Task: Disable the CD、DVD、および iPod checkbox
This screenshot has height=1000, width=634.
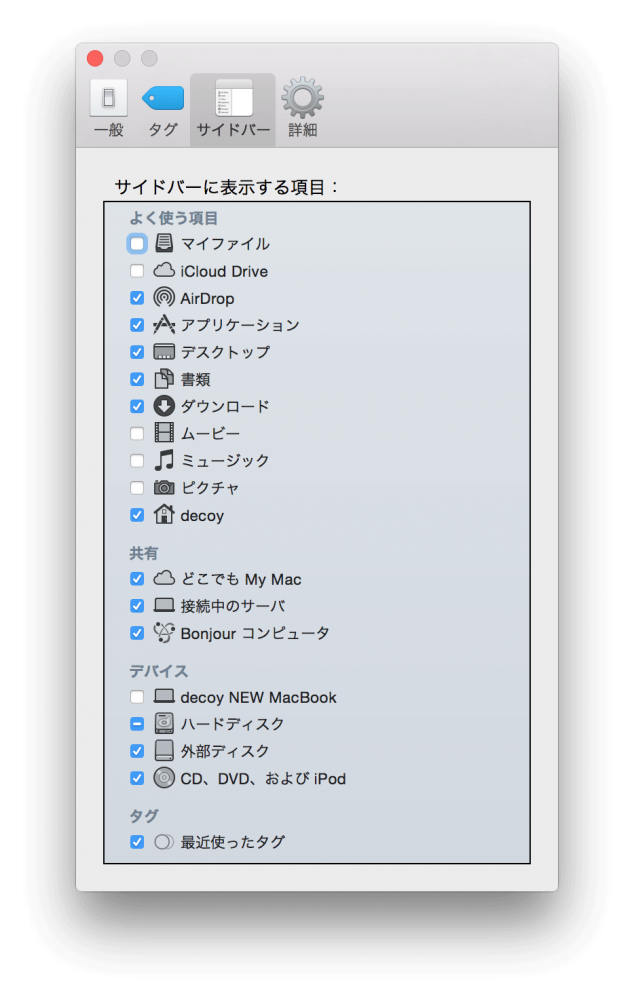Action: click(136, 778)
